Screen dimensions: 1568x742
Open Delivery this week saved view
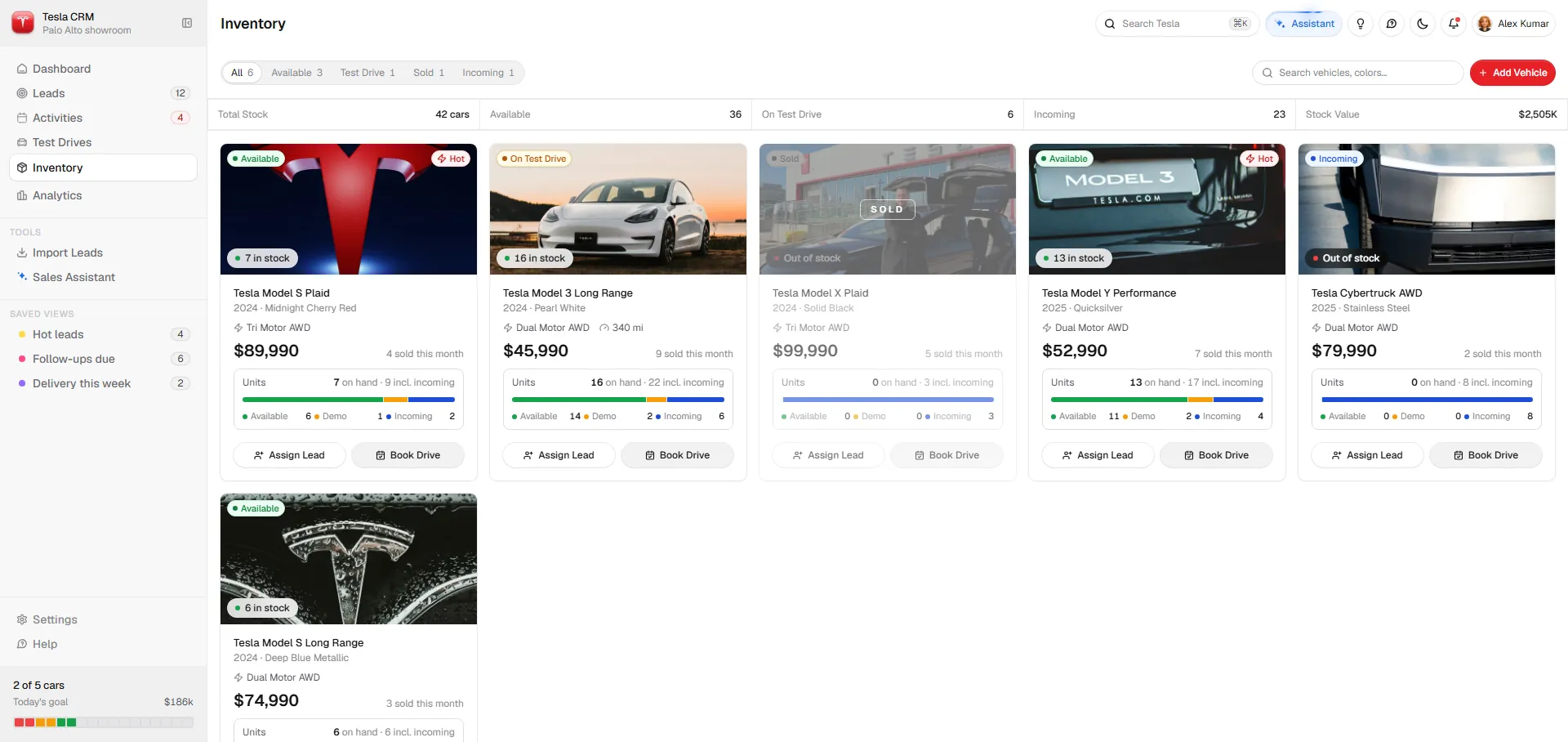[103, 383]
